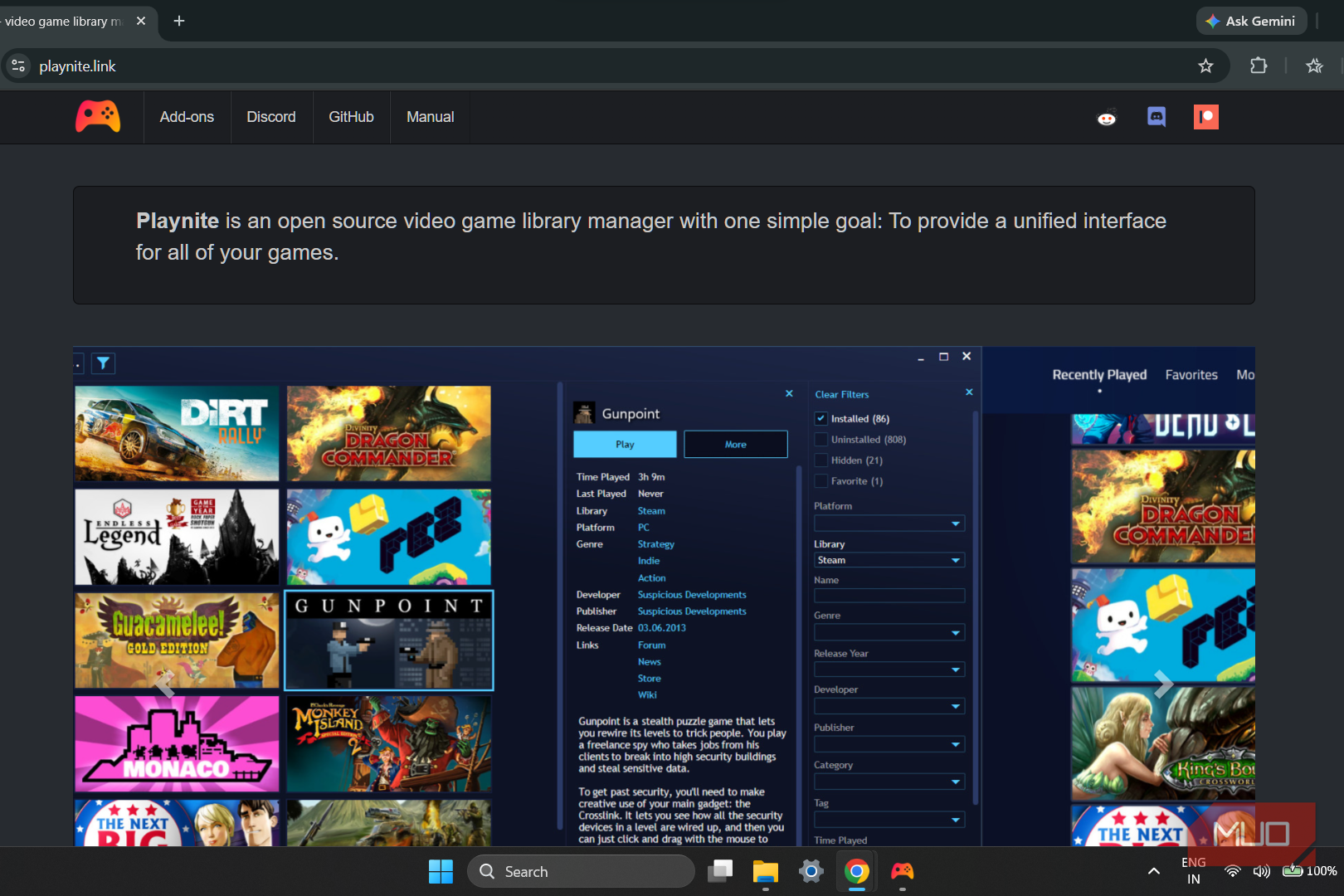The image size is (1344, 896).
Task: Toggle the Hidden (21) checkbox
Action: 821,460
